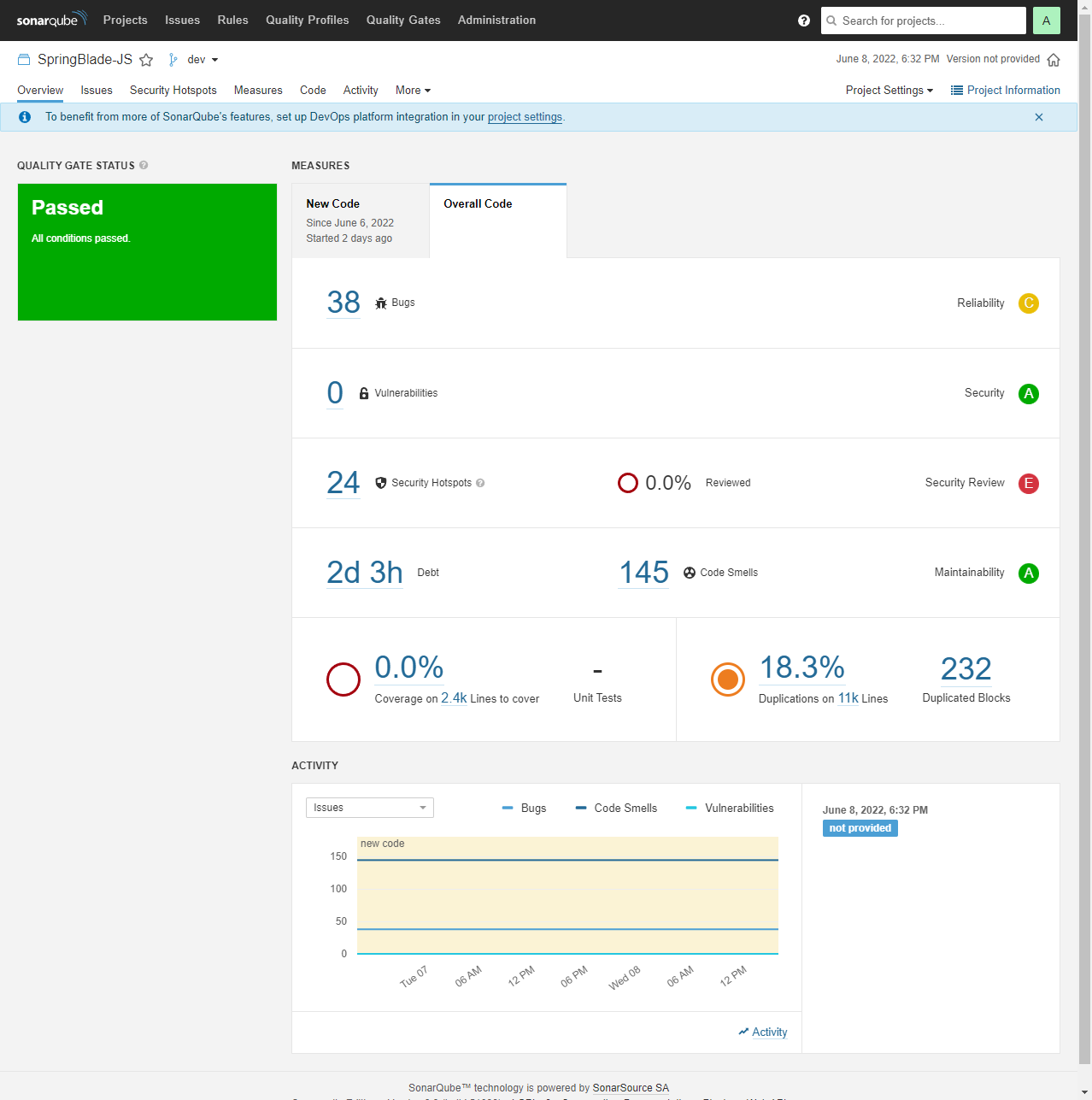This screenshot has height=1100, width=1092.
Task: Click the hotspots reviewed circle indicator
Action: click(x=628, y=483)
